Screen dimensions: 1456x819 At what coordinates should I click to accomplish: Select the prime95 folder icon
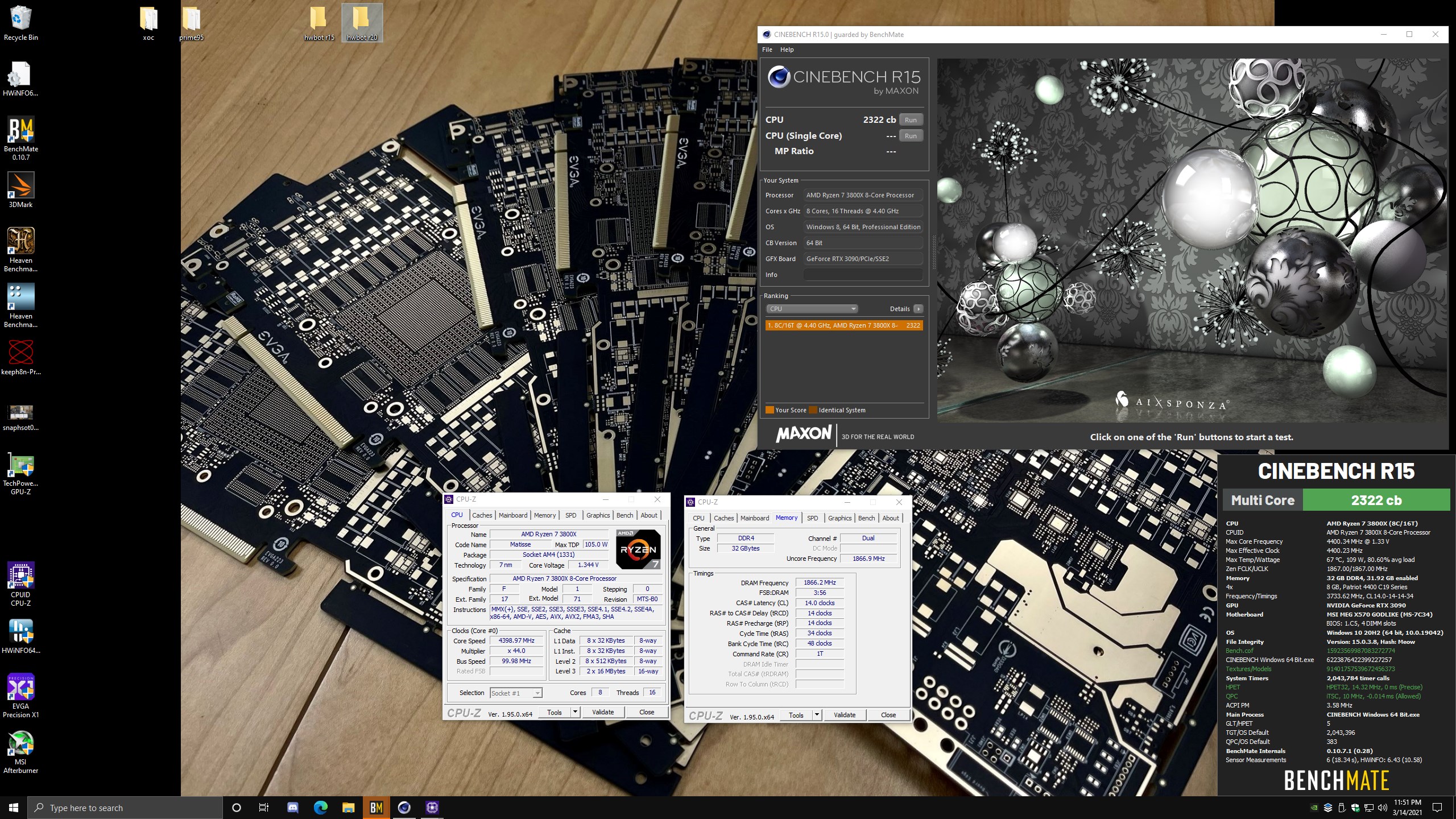pyautogui.click(x=191, y=23)
